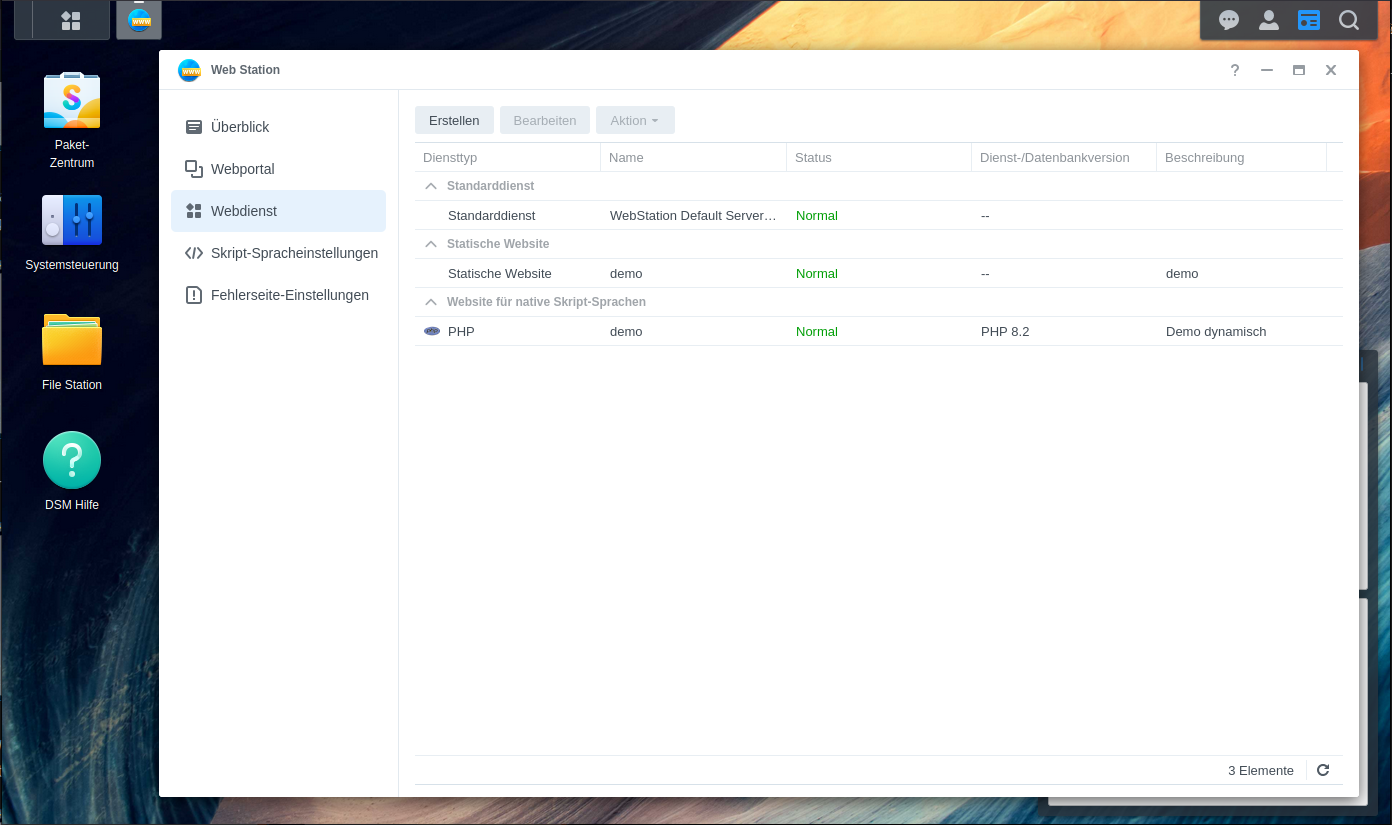Screen dimensions: 1392x825
Task: Launch File Station desktop icon
Action: (x=72, y=340)
